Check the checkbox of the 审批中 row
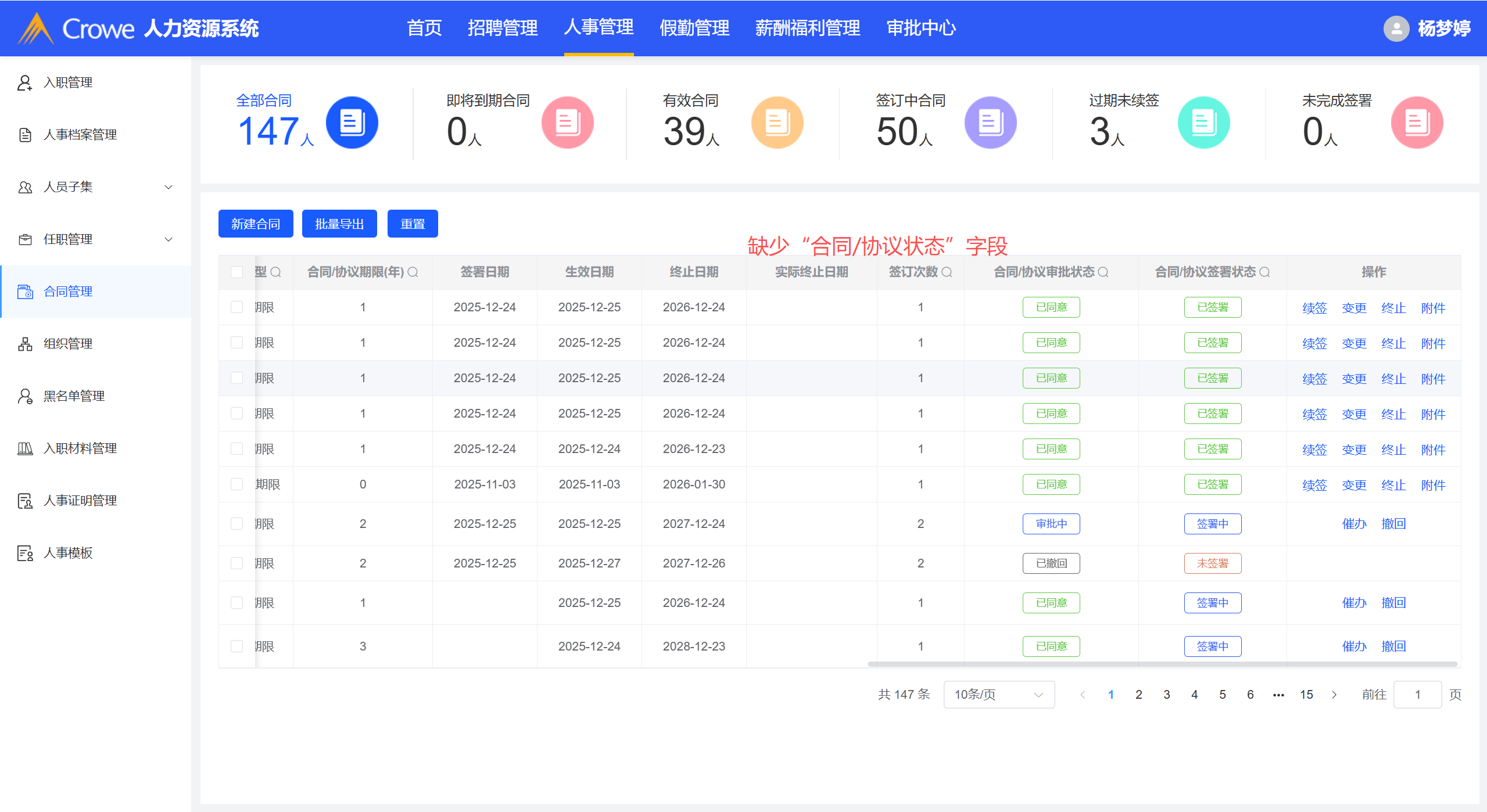The height and width of the screenshot is (812, 1487). tap(237, 523)
